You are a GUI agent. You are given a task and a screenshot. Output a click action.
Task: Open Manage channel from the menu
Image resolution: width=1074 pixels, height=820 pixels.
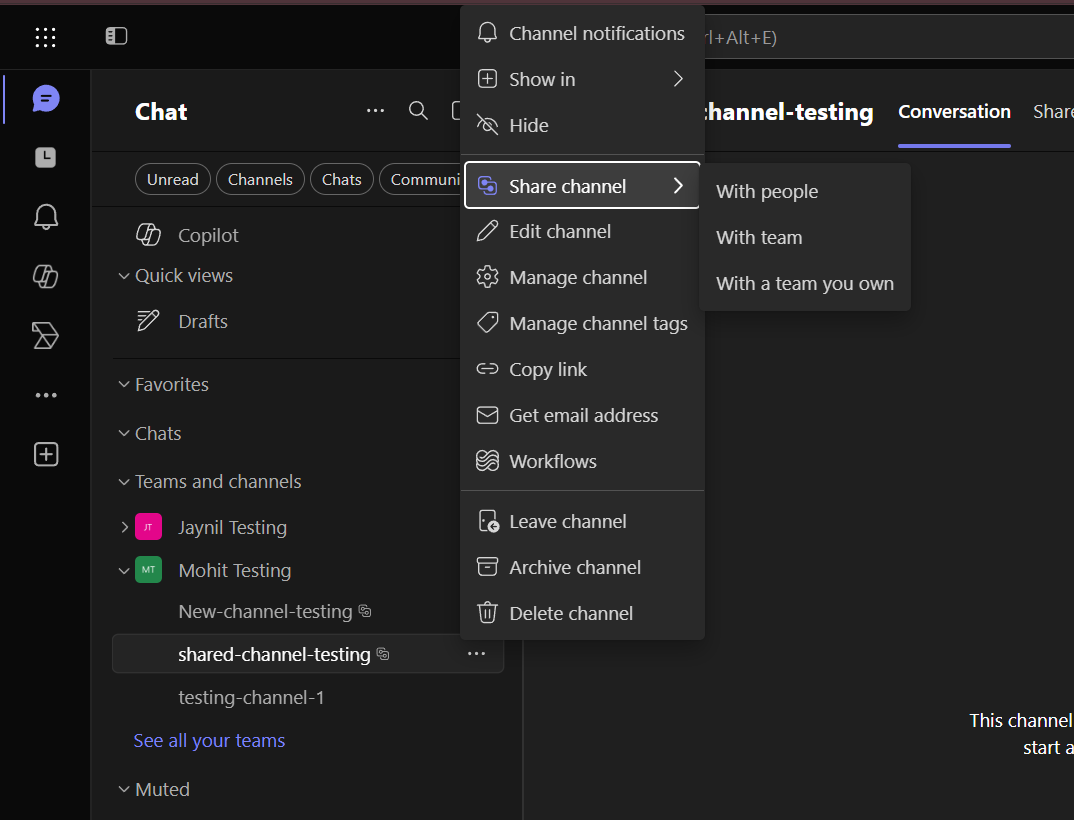[x=582, y=277]
